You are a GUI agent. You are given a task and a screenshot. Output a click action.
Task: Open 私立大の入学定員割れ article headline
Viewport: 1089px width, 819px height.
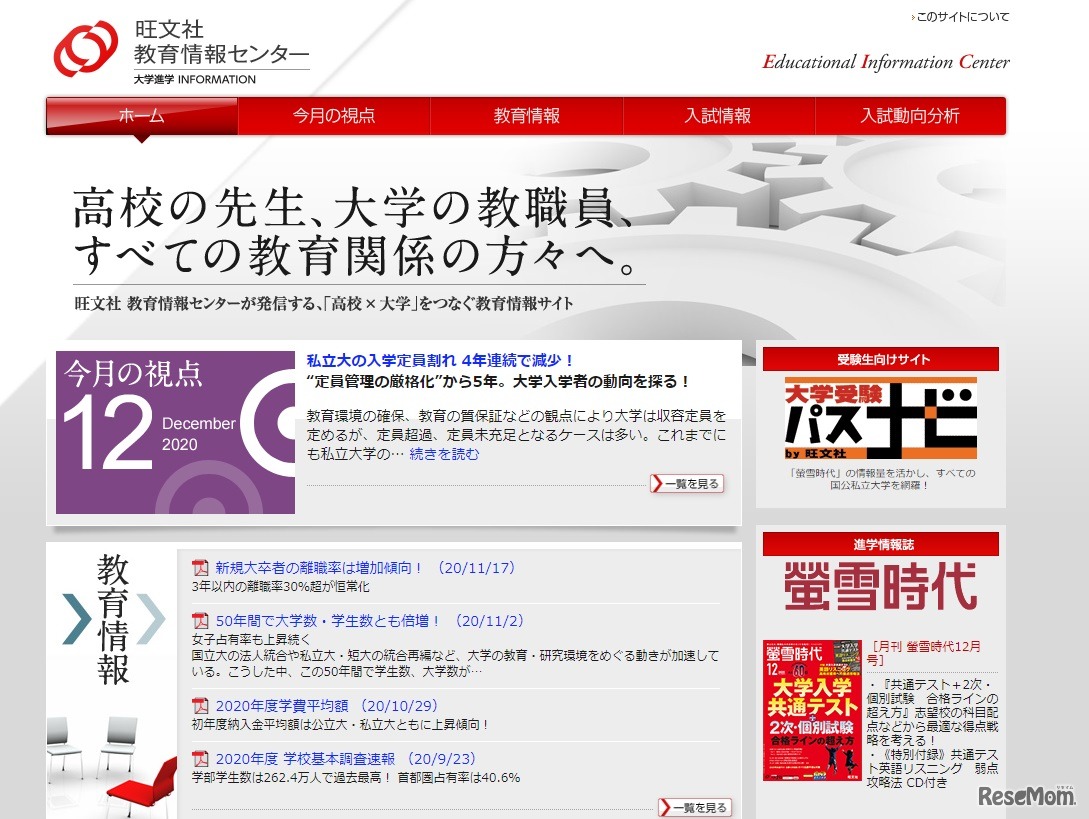click(440, 361)
